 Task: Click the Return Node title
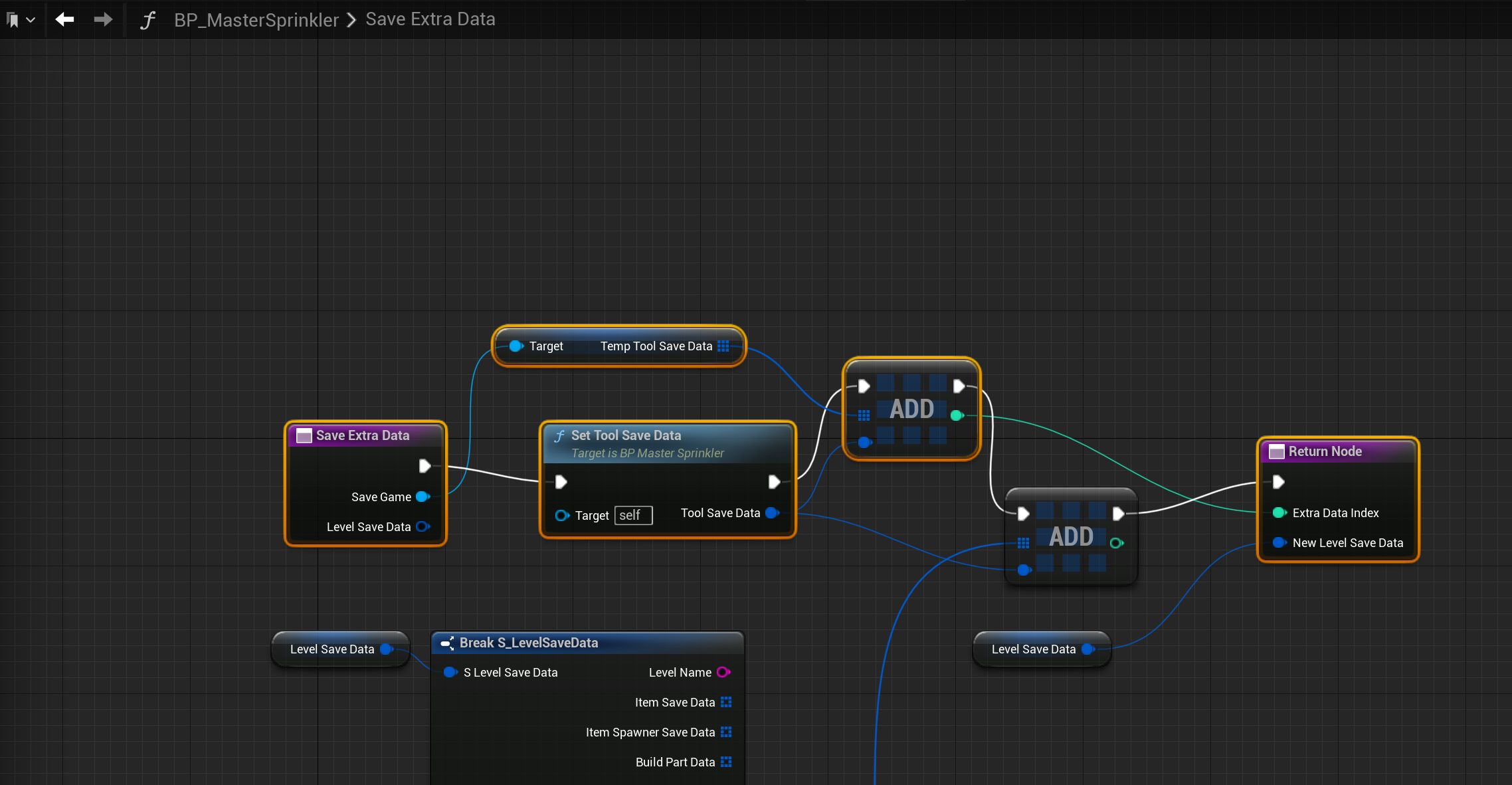coord(1325,451)
